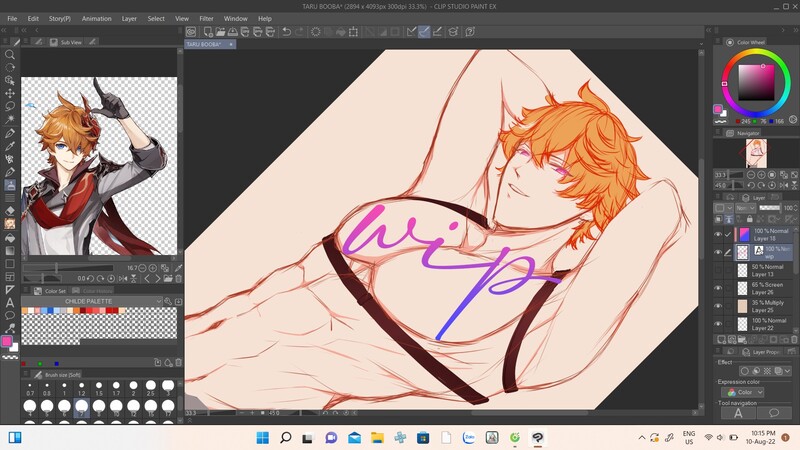Hide the wip text layer eye icon

coord(718,252)
